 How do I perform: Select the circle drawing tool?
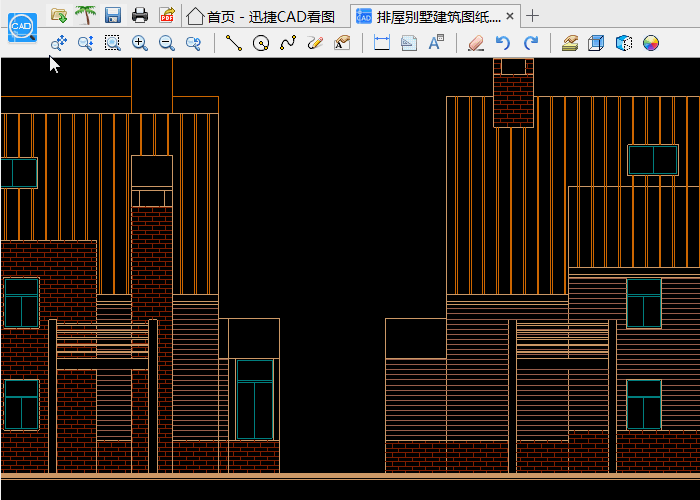[x=261, y=43]
